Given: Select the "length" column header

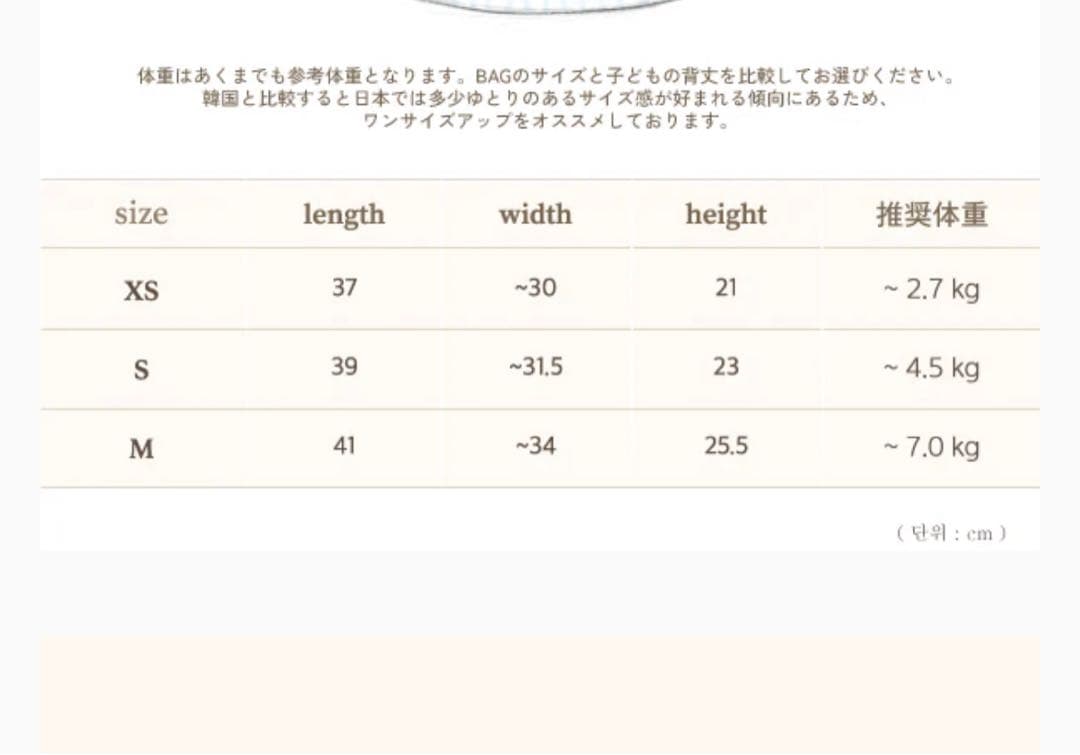Looking at the screenshot, I should (x=343, y=215).
